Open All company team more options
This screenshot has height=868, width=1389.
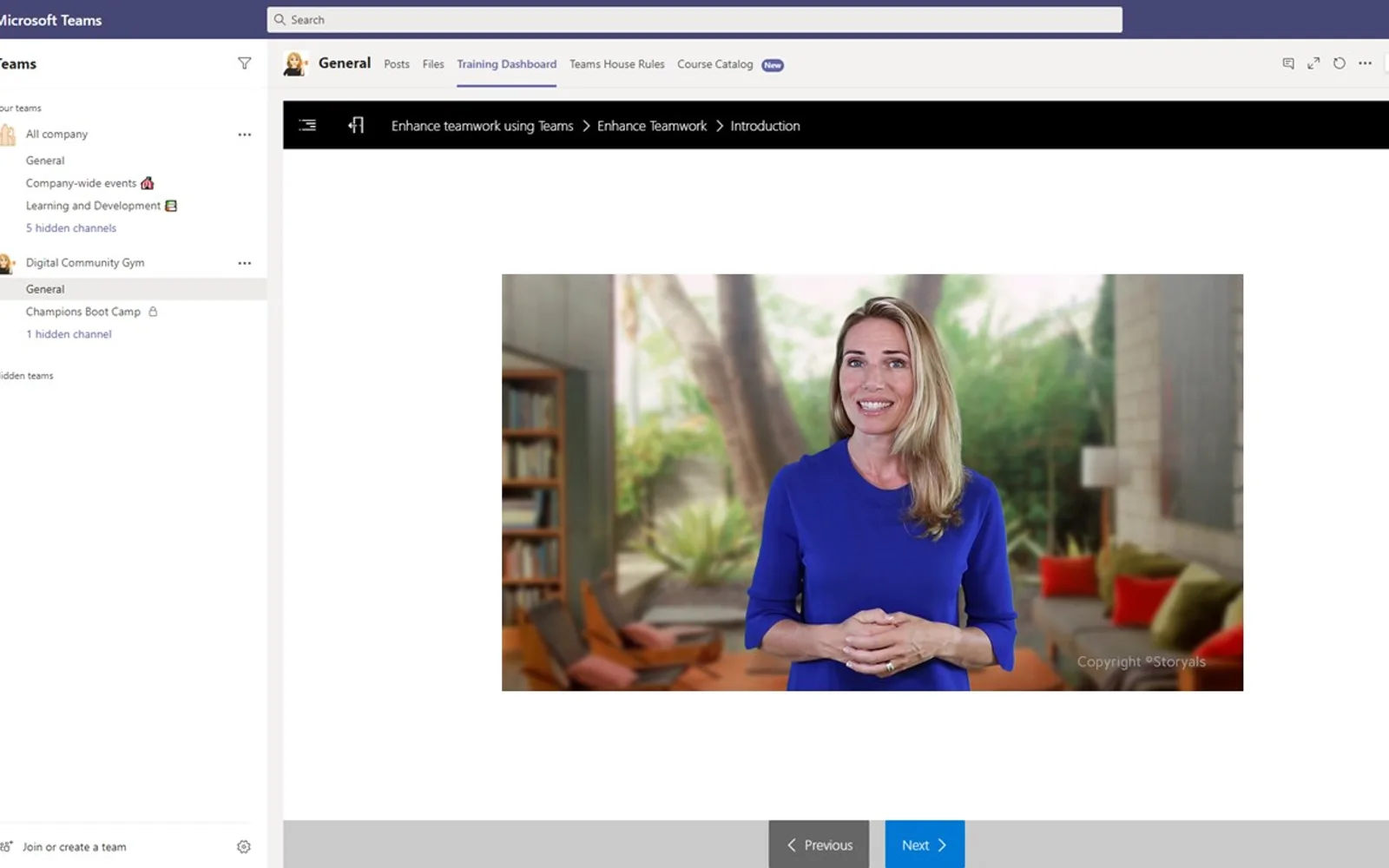[x=245, y=135]
